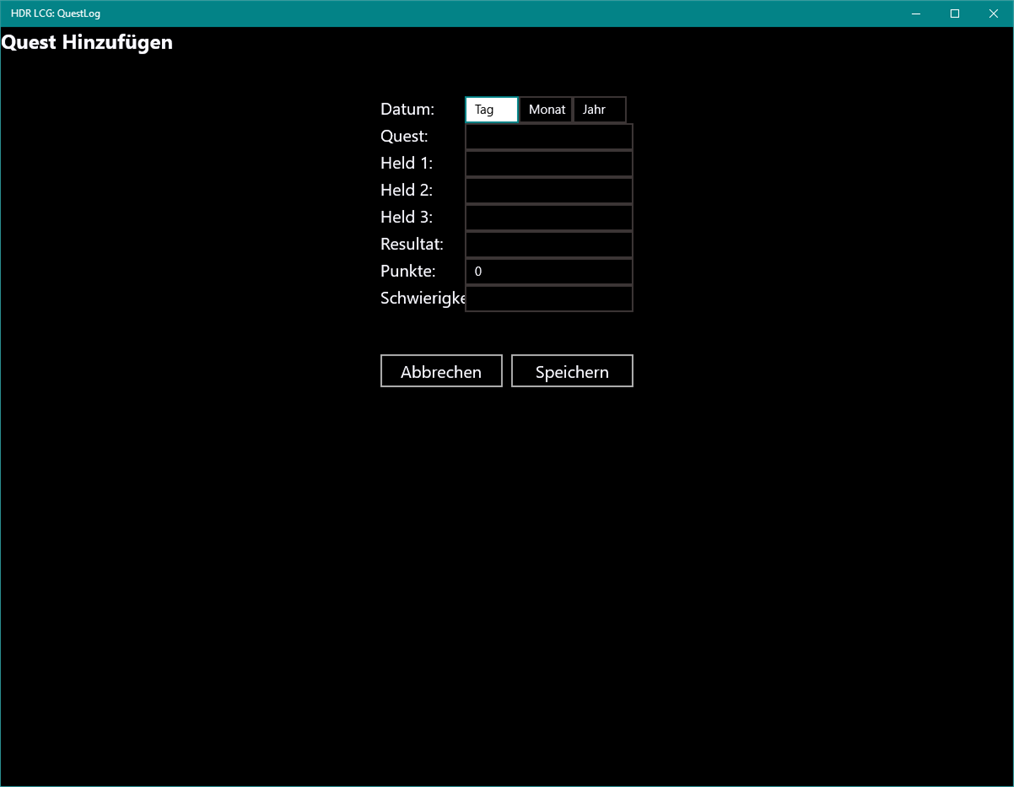The width and height of the screenshot is (1014, 787).
Task: Focus the Held 2 input field
Action: [x=548, y=189]
